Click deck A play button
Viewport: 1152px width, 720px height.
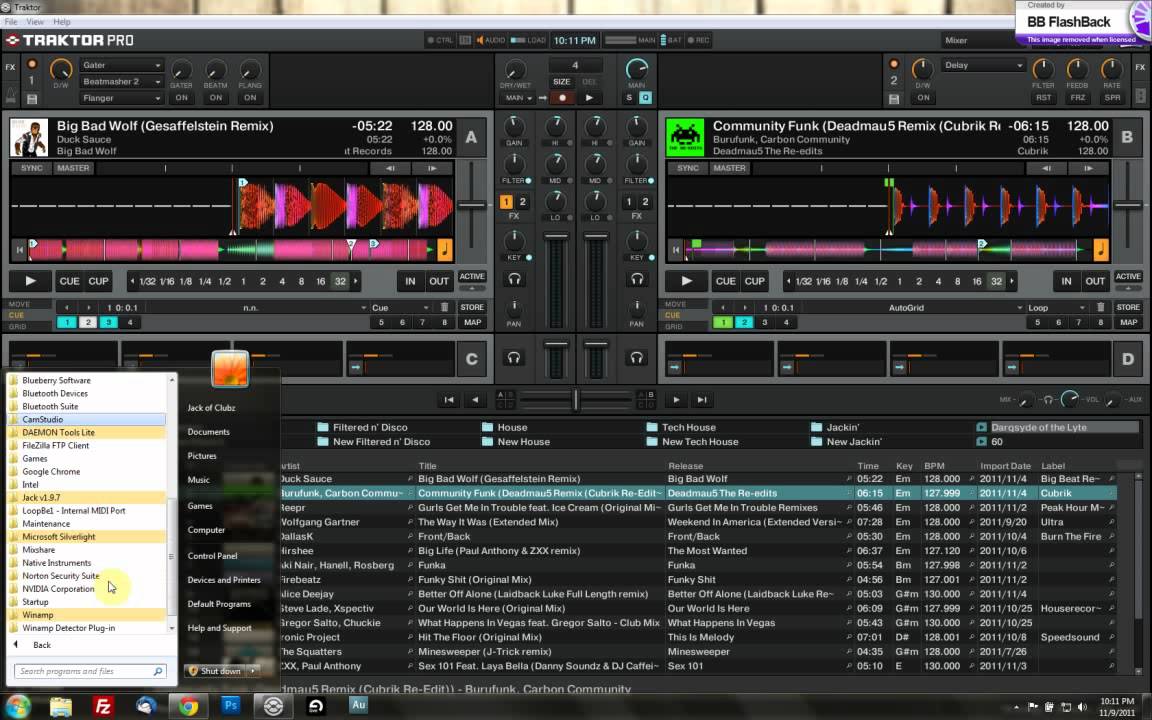click(30, 281)
